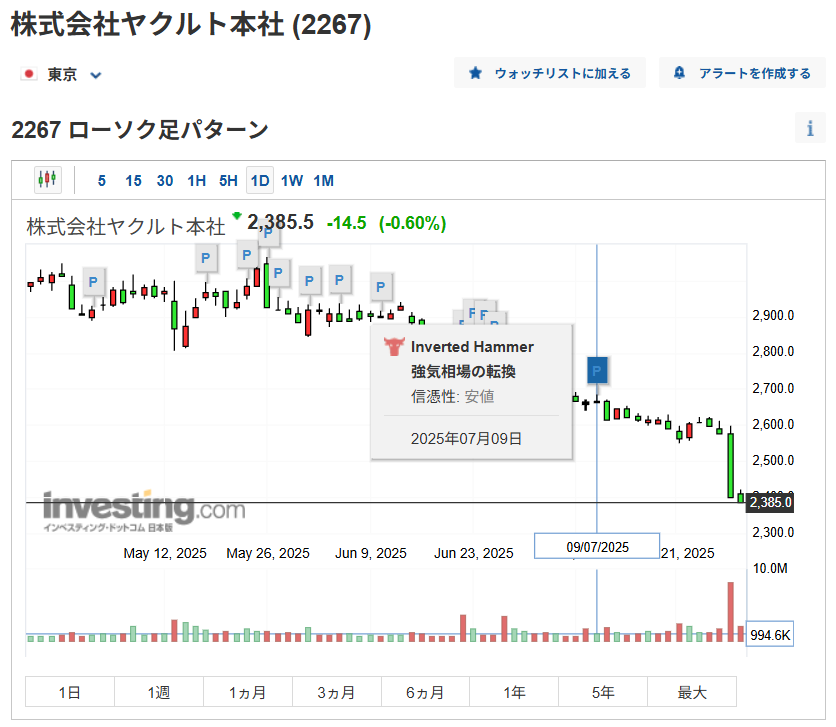Click the 2025年07月09日 date in tooltip
The image size is (836, 727).
pyautogui.click(x=466, y=439)
